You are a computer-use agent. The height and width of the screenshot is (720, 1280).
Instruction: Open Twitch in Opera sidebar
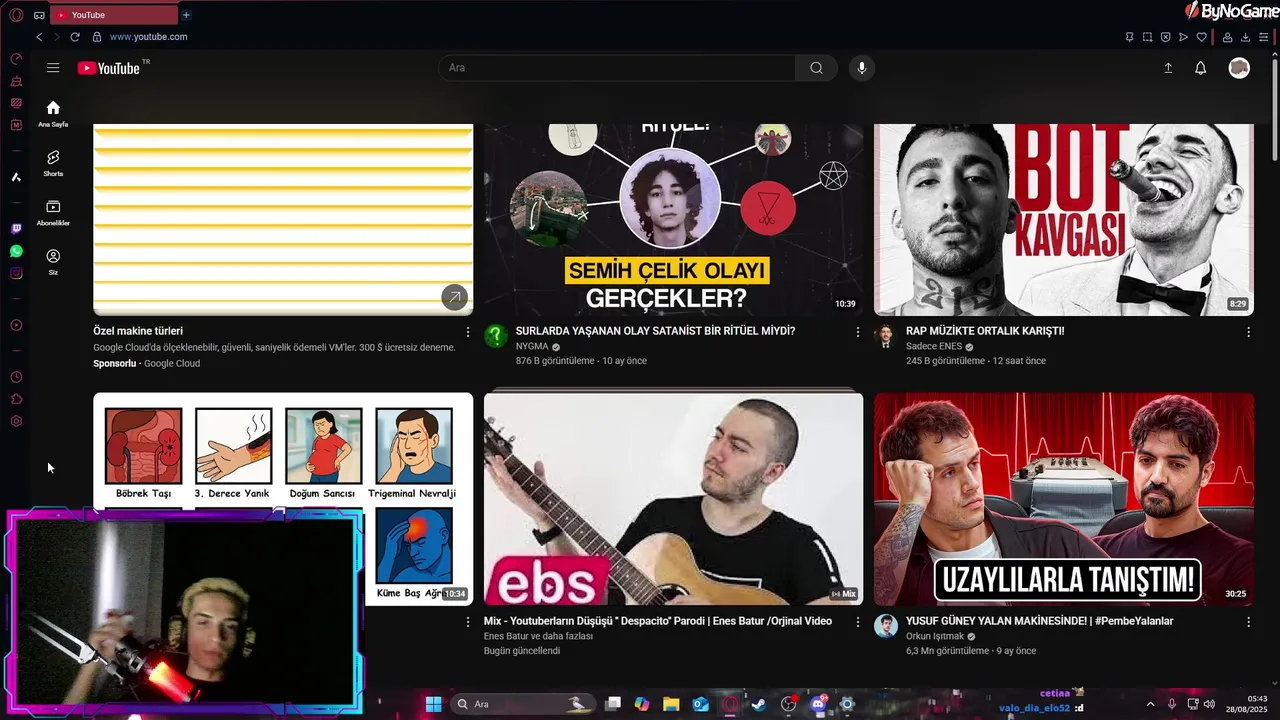click(16, 229)
